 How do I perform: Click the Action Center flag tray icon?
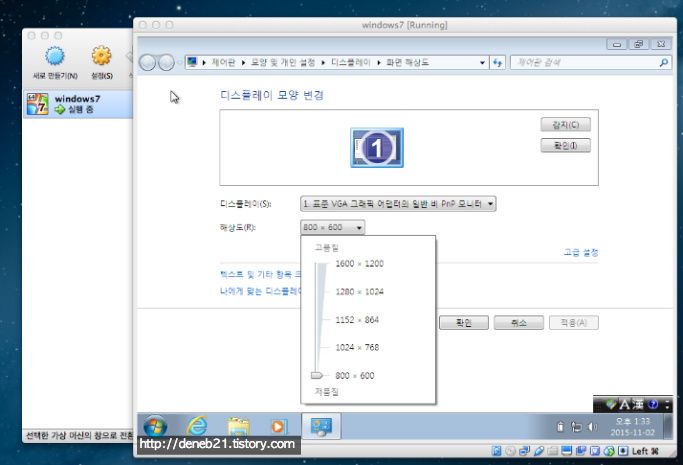(x=561, y=427)
